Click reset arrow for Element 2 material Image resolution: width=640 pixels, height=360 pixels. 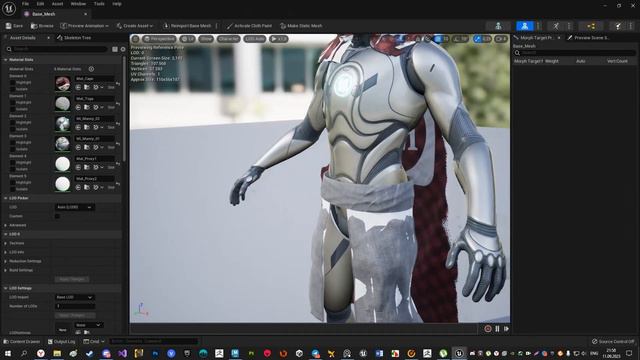coord(118,123)
